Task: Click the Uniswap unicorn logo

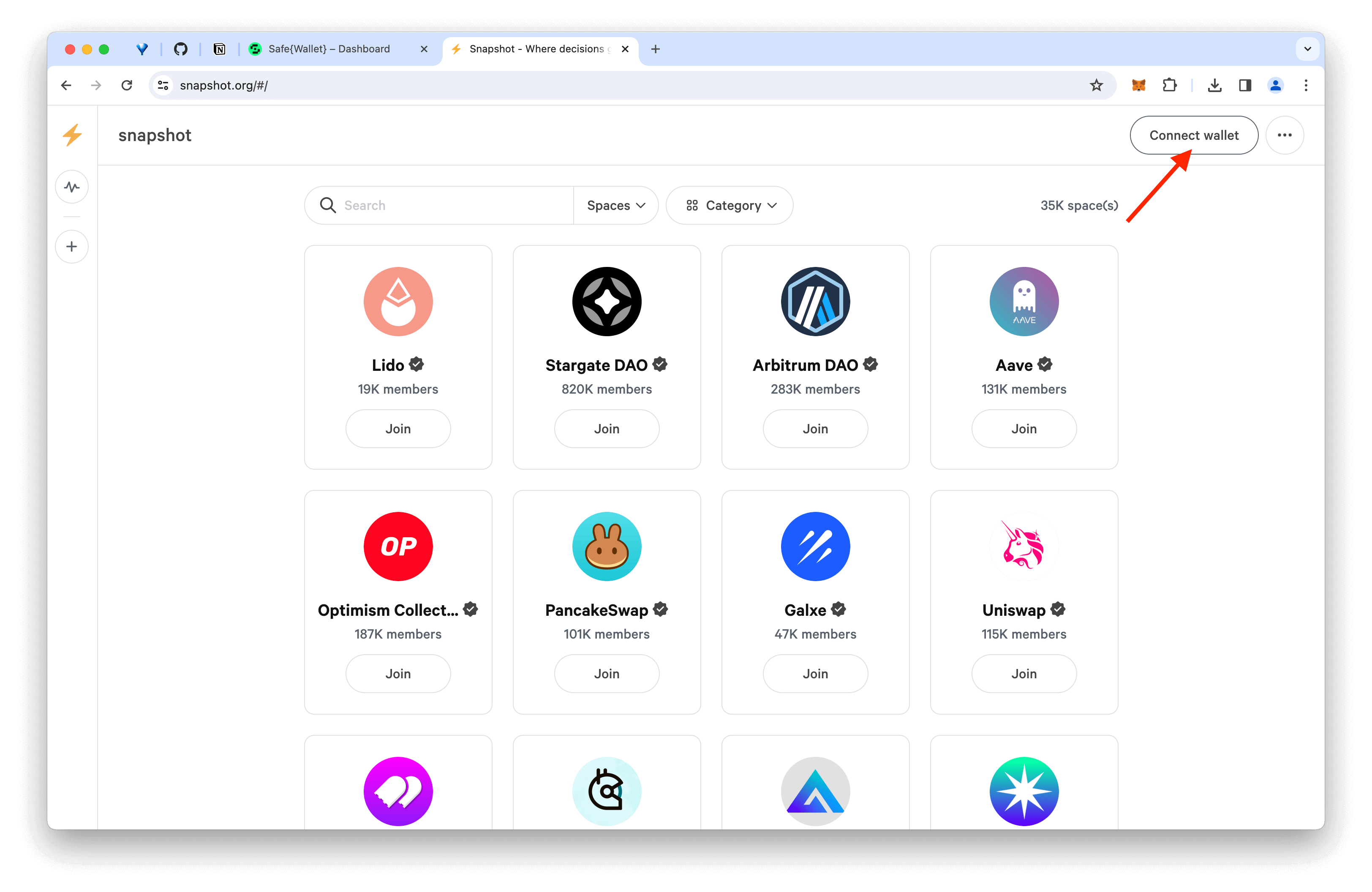Action: click(x=1024, y=546)
